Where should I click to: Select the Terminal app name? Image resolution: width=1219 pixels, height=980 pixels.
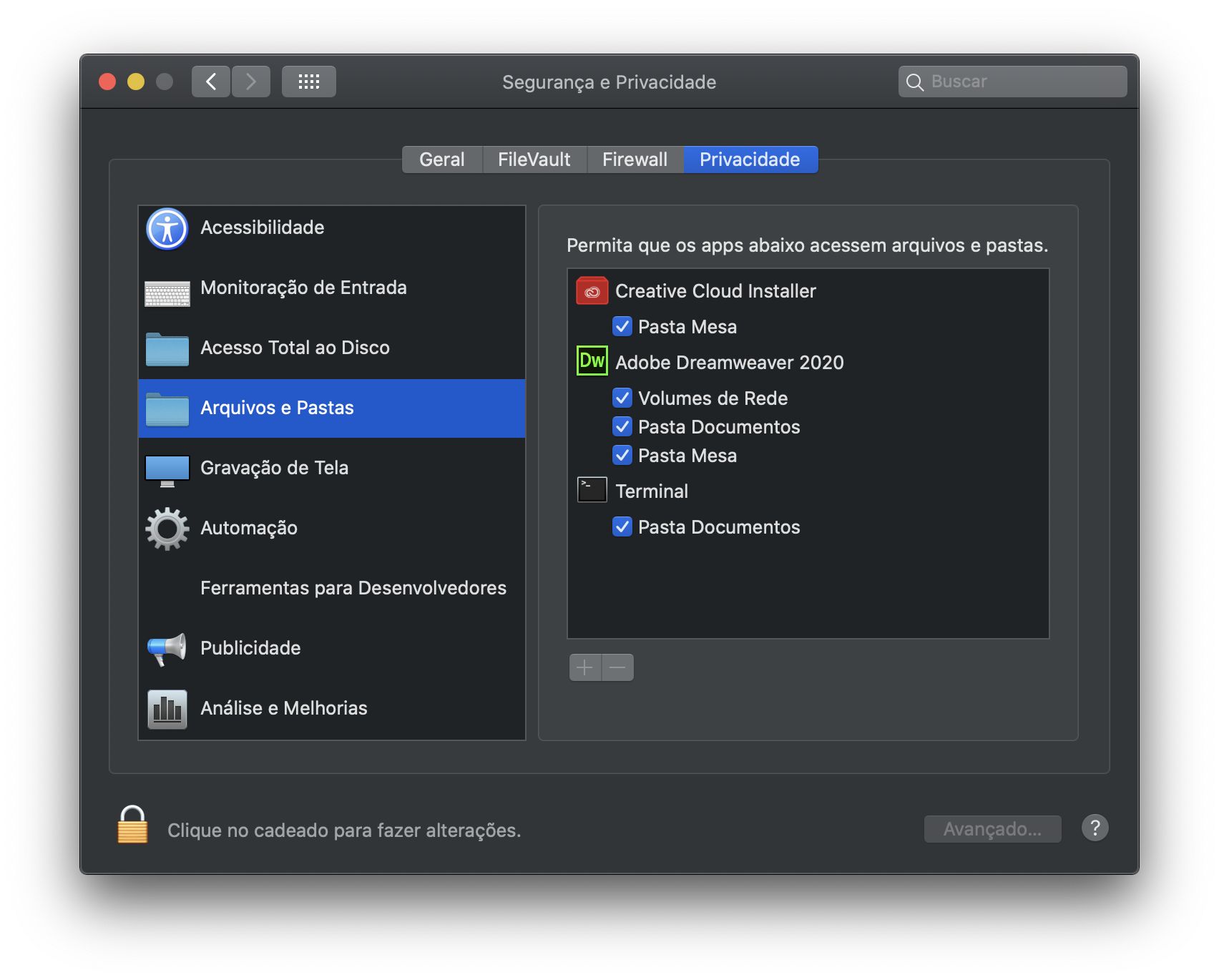(x=652, y=491)
